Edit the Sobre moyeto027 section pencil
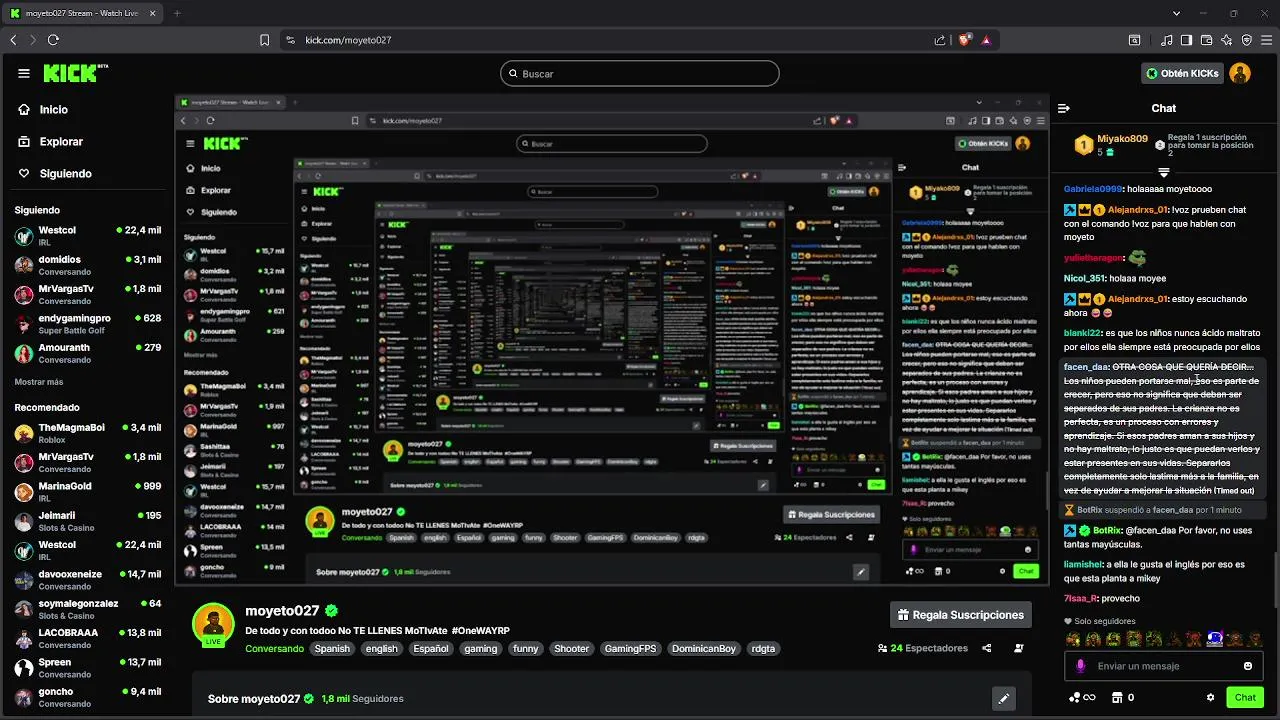 point(1004,698)
